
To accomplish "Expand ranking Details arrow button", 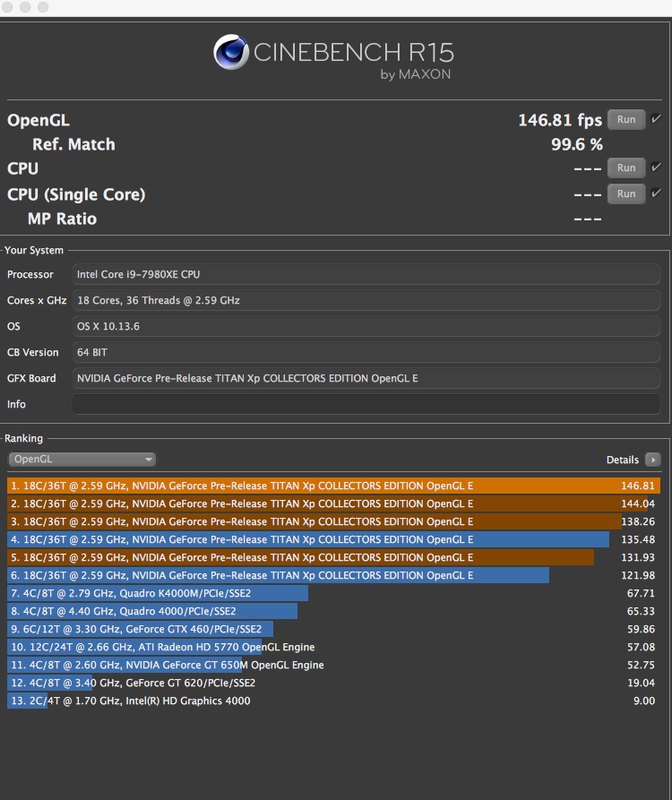I will point(653,460).
